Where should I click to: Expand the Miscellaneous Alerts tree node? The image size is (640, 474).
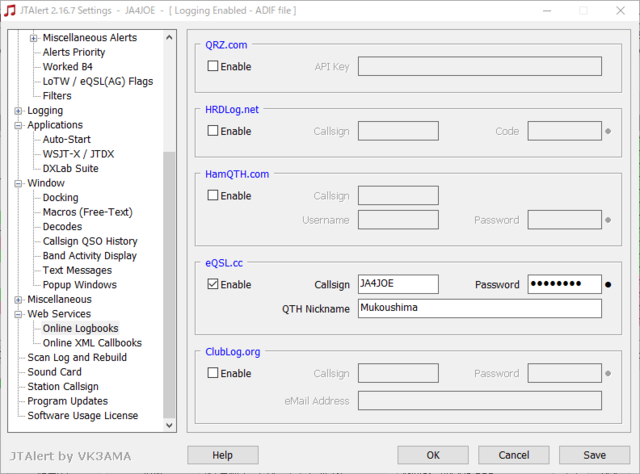(33, 38)
